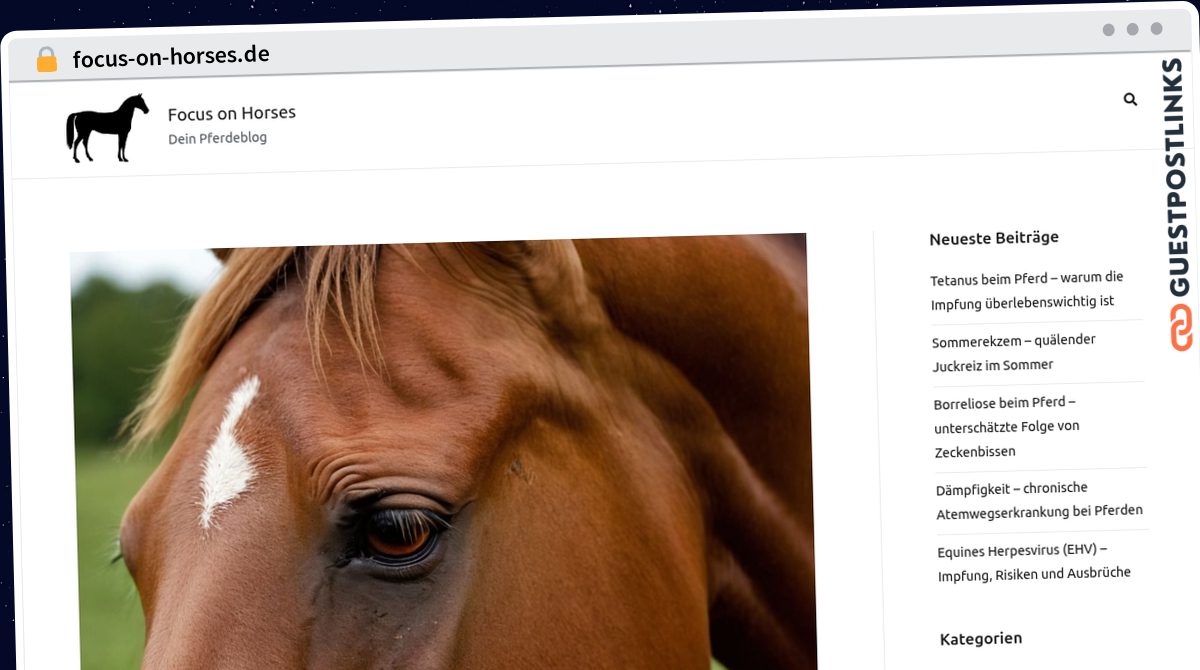Click the focus-on-horses.de address
Viewport: 1200px width, 670px height.
[171, 56]
